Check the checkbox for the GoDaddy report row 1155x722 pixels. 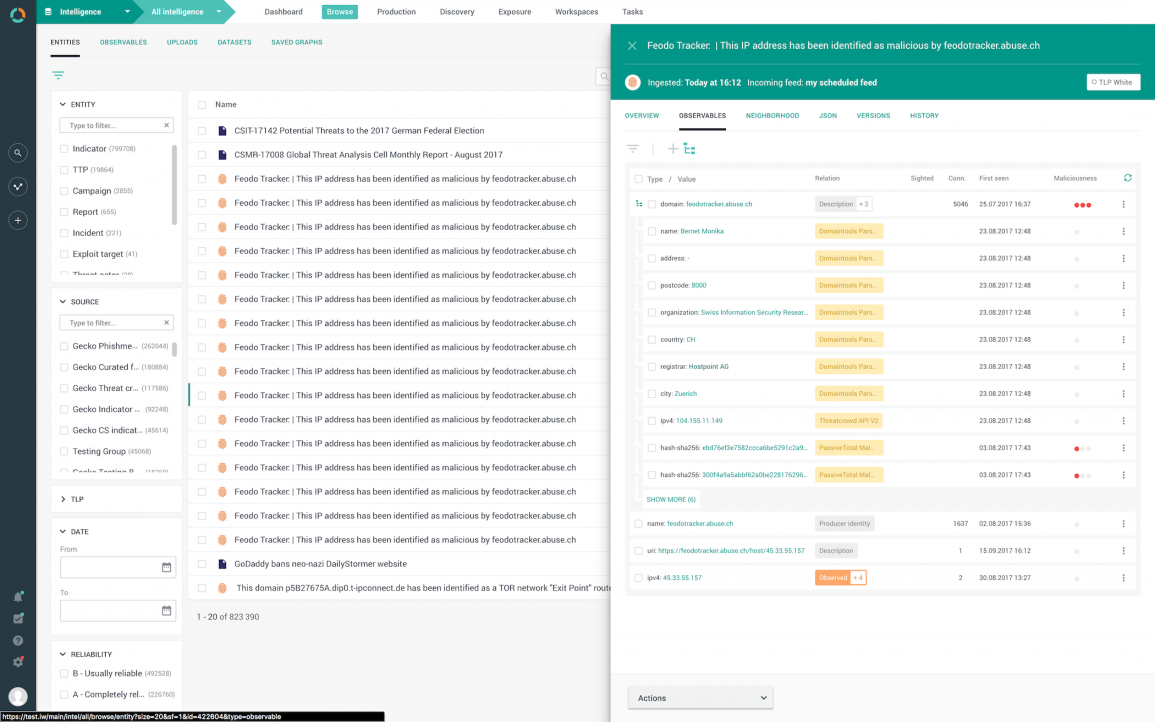201,563
